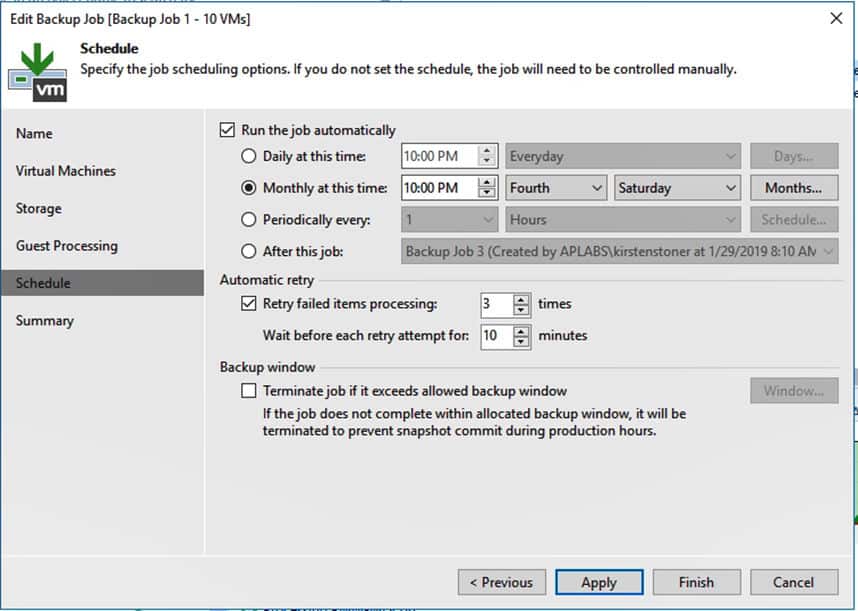Click the Backup window section label

pyautogui.click(x=268, y=367)
